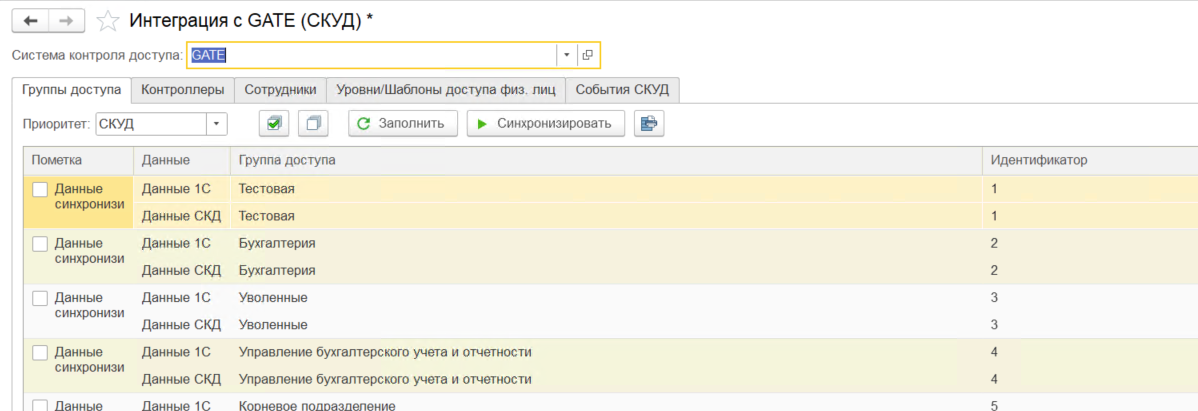1198x411 pixels.
Task: Click the uncheck all marks icon
Action: [x=314, y=124]
